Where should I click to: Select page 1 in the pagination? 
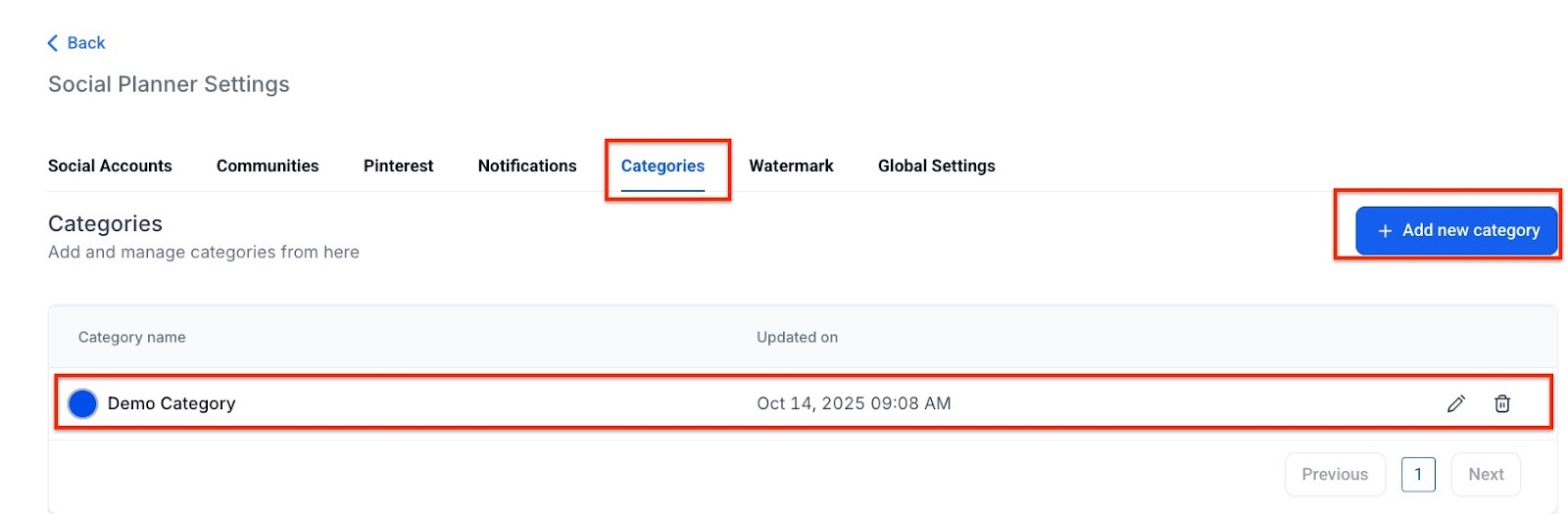[1418, 475]
